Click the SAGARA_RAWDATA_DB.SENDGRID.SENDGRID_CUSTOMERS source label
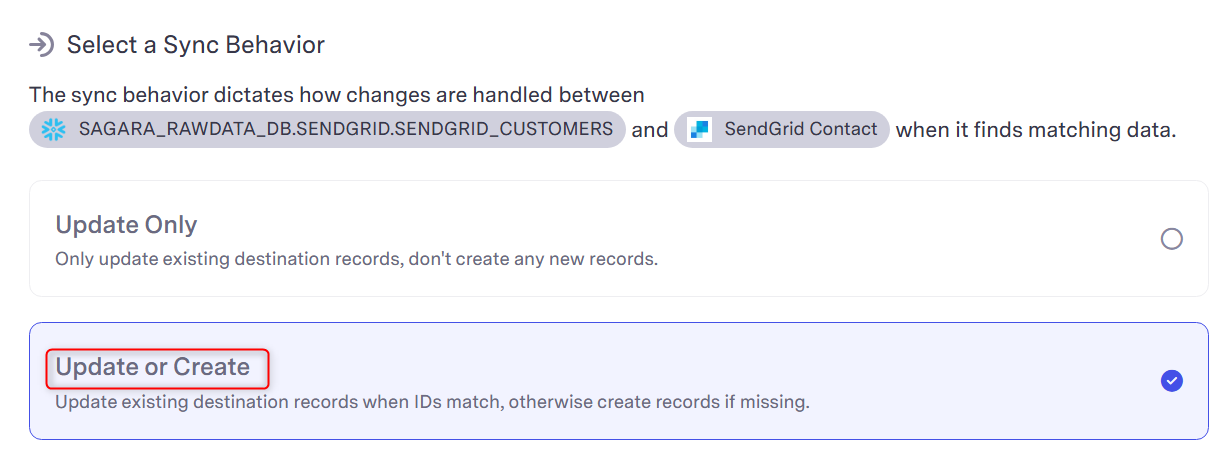The image size is (1231, 465). point(346,129)
